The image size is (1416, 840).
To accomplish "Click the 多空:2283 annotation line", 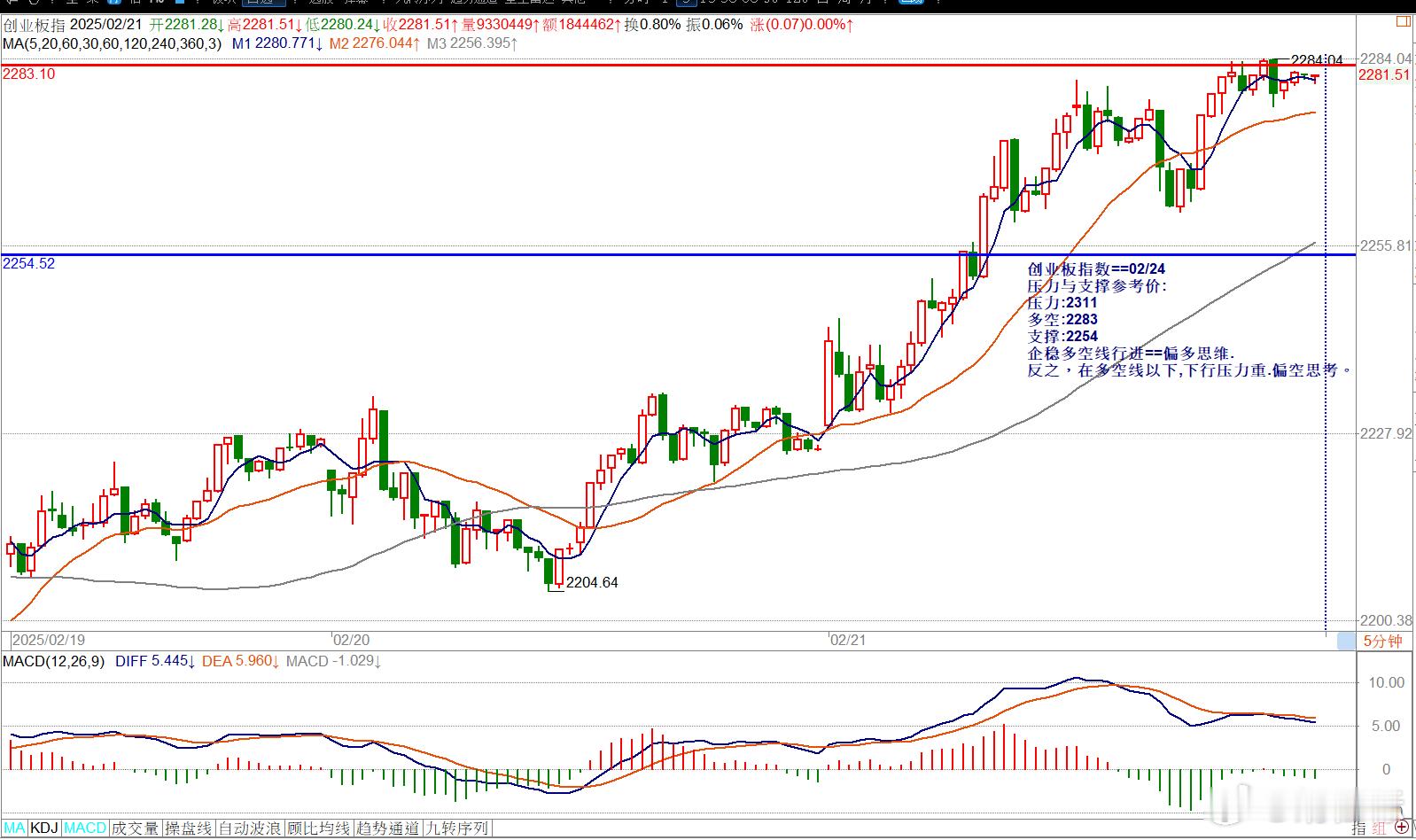I will 1062,319.
